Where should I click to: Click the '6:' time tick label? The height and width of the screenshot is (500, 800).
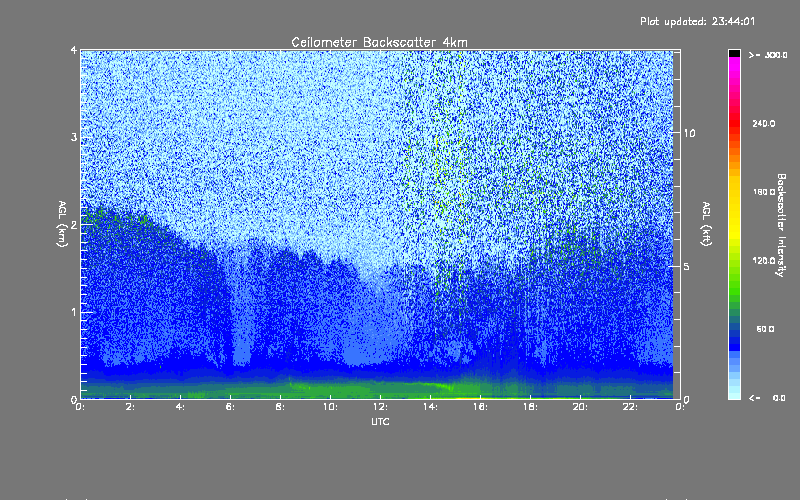(230, 407)
